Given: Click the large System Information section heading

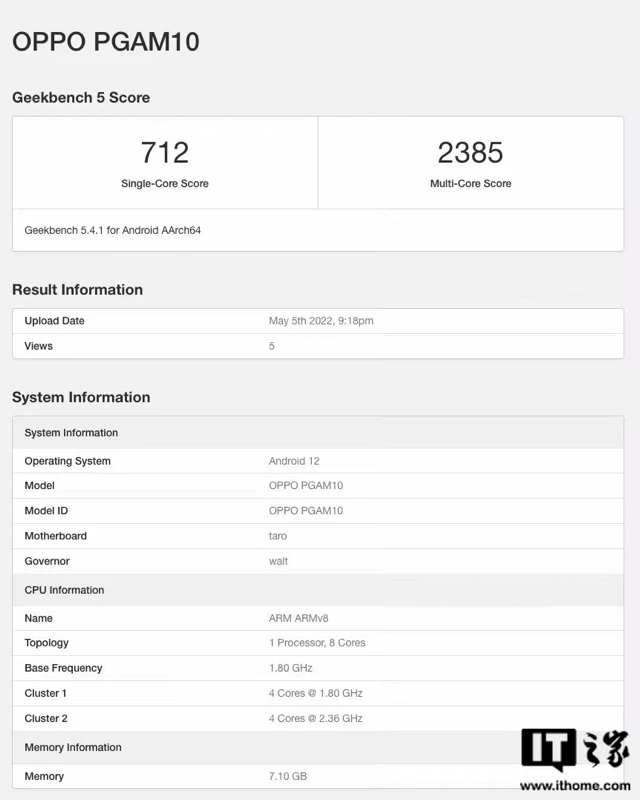Looking at the screenshot, I should coord(81,397).
